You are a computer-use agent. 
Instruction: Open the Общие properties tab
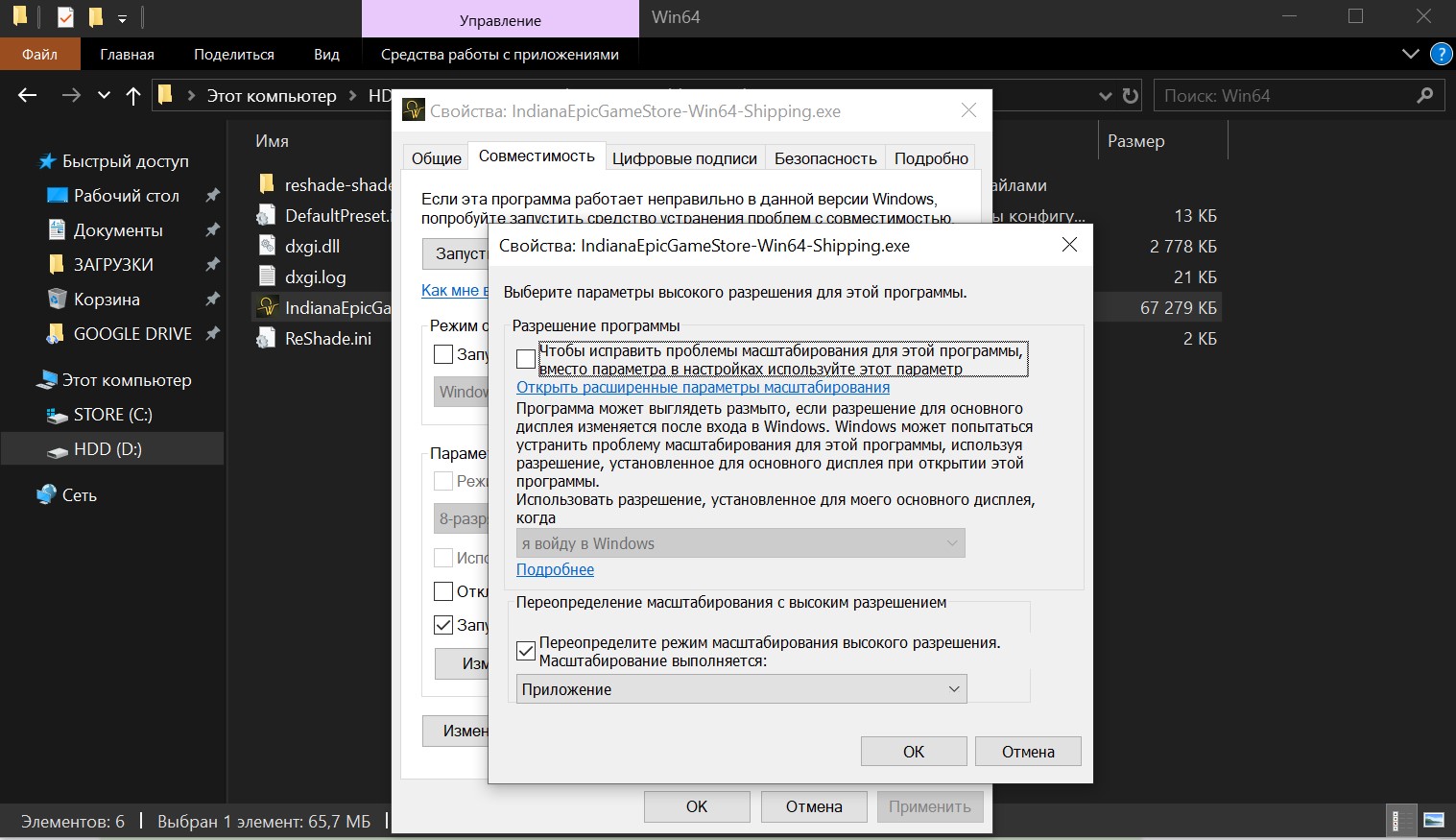437,158
